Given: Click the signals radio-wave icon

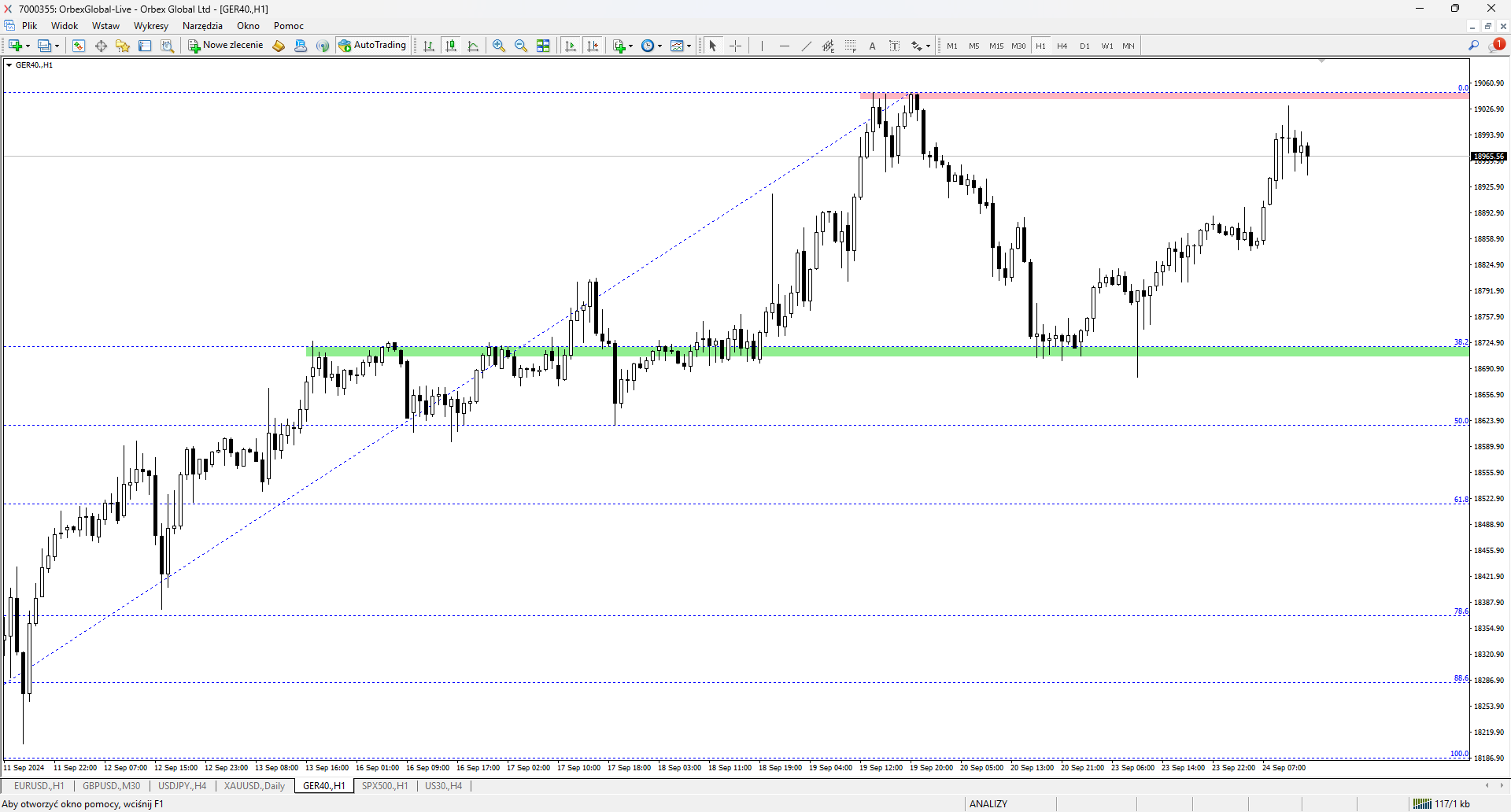Looking at the screenshot, I should pyautogui.click(x=323, y=46).
